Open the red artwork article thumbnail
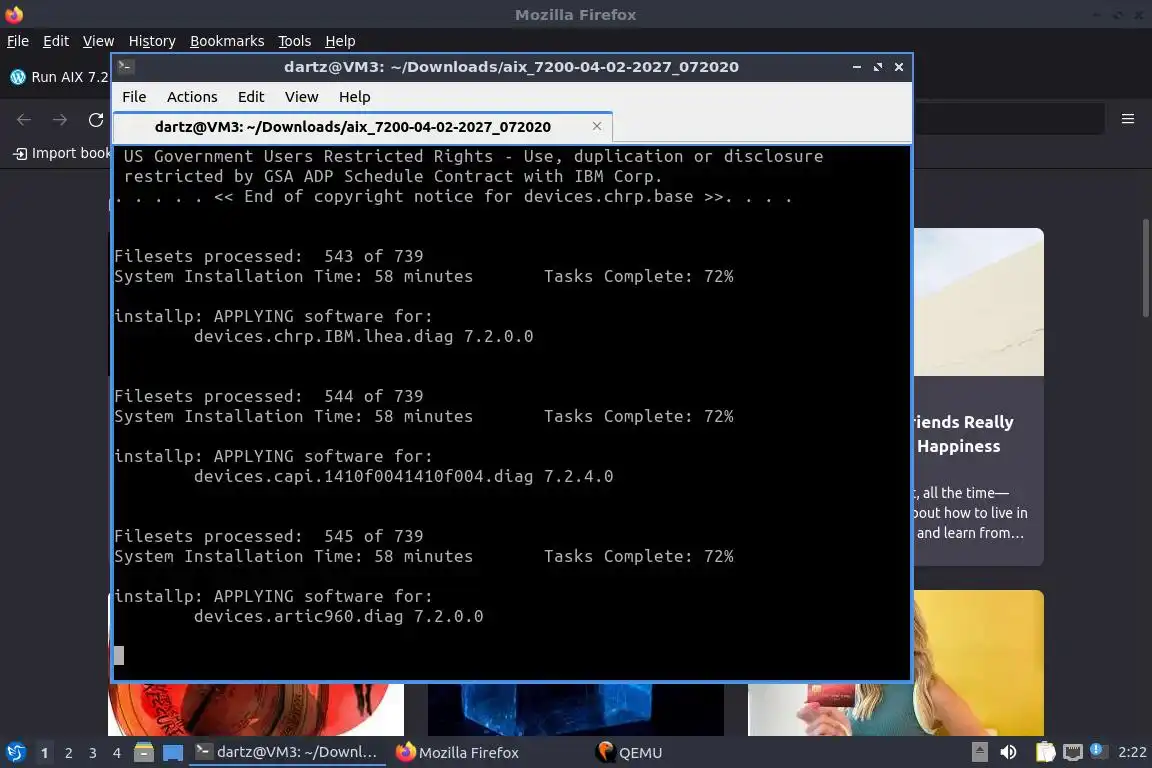The width and height of the screenshot is (1152, 768). 256,709
